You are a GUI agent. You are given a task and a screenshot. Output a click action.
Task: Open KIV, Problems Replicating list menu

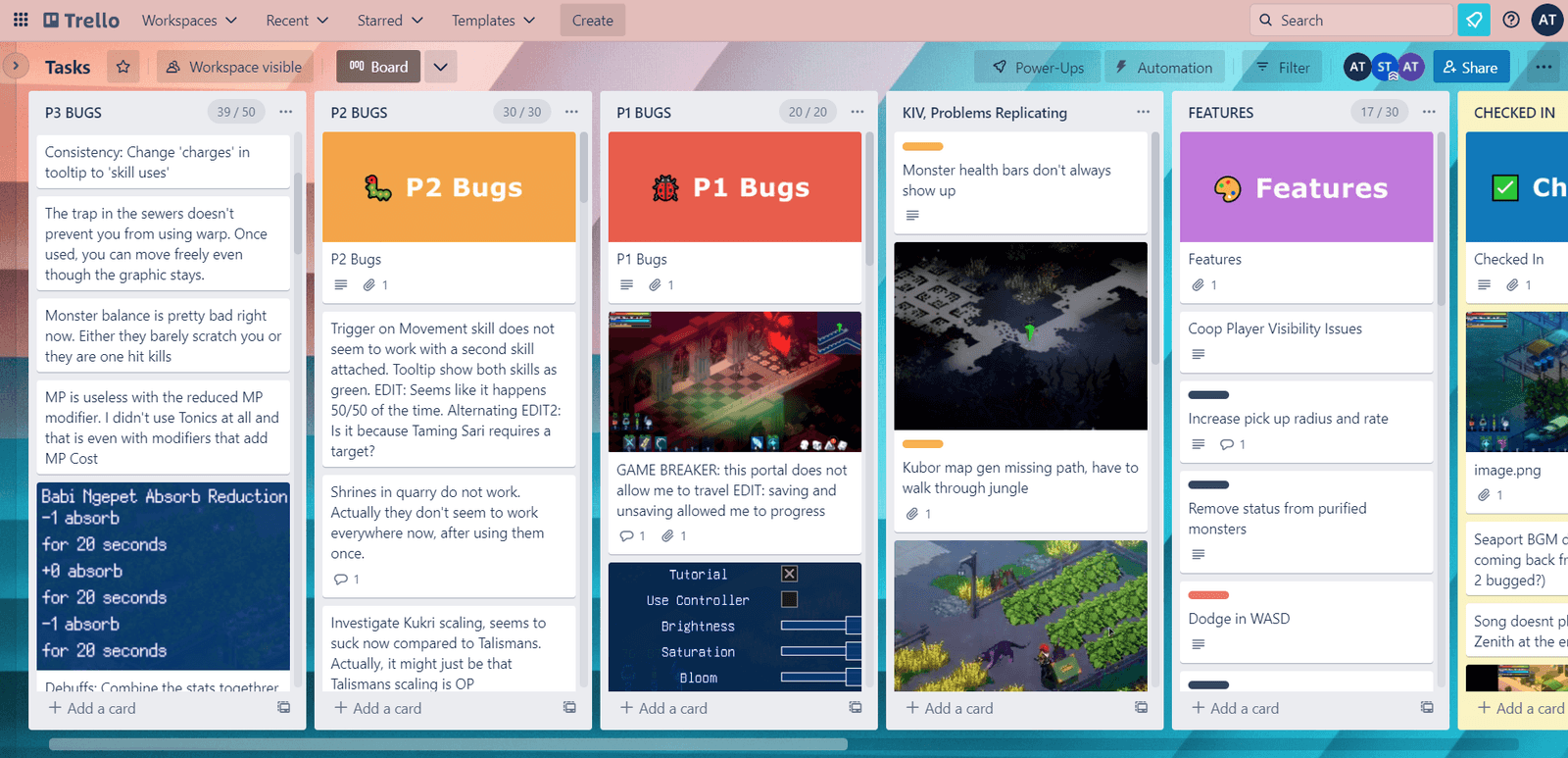tap(1143, 112)
